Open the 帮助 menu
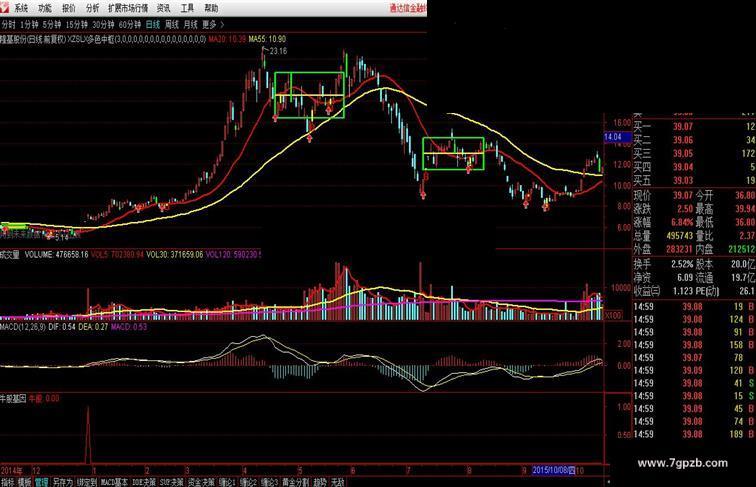756x487 pixels. point(211,8)
